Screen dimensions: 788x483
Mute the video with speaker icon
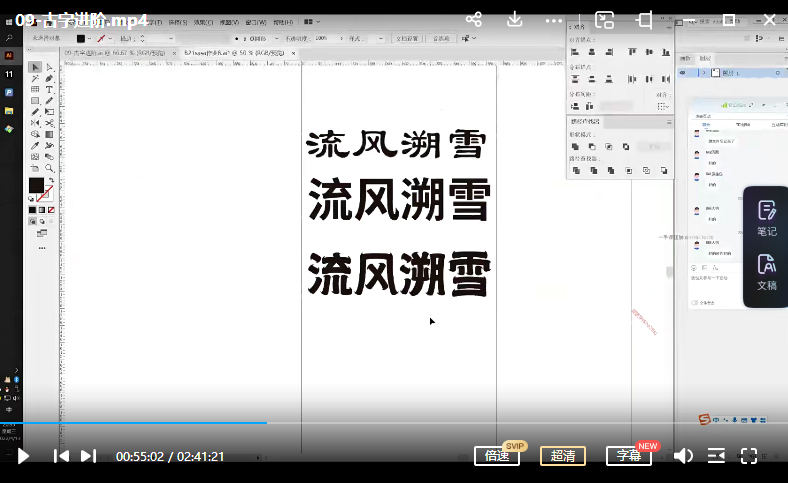tap(683, 456)
